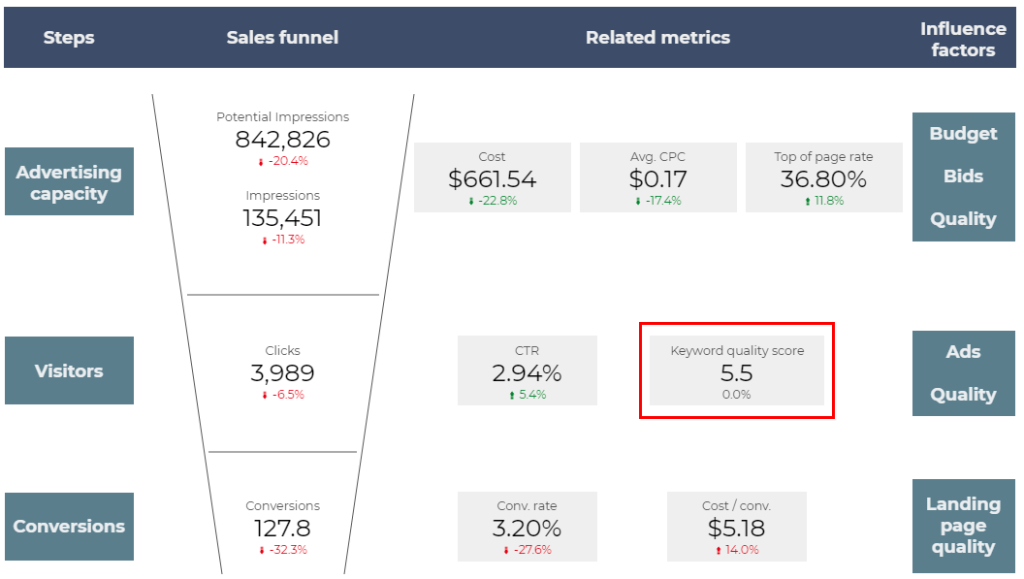The height and width of the screenshot is (579, 1024).
Task: Click the Cost $661.54 metric card
Action: pyautogui.click(x=492, y=177)
